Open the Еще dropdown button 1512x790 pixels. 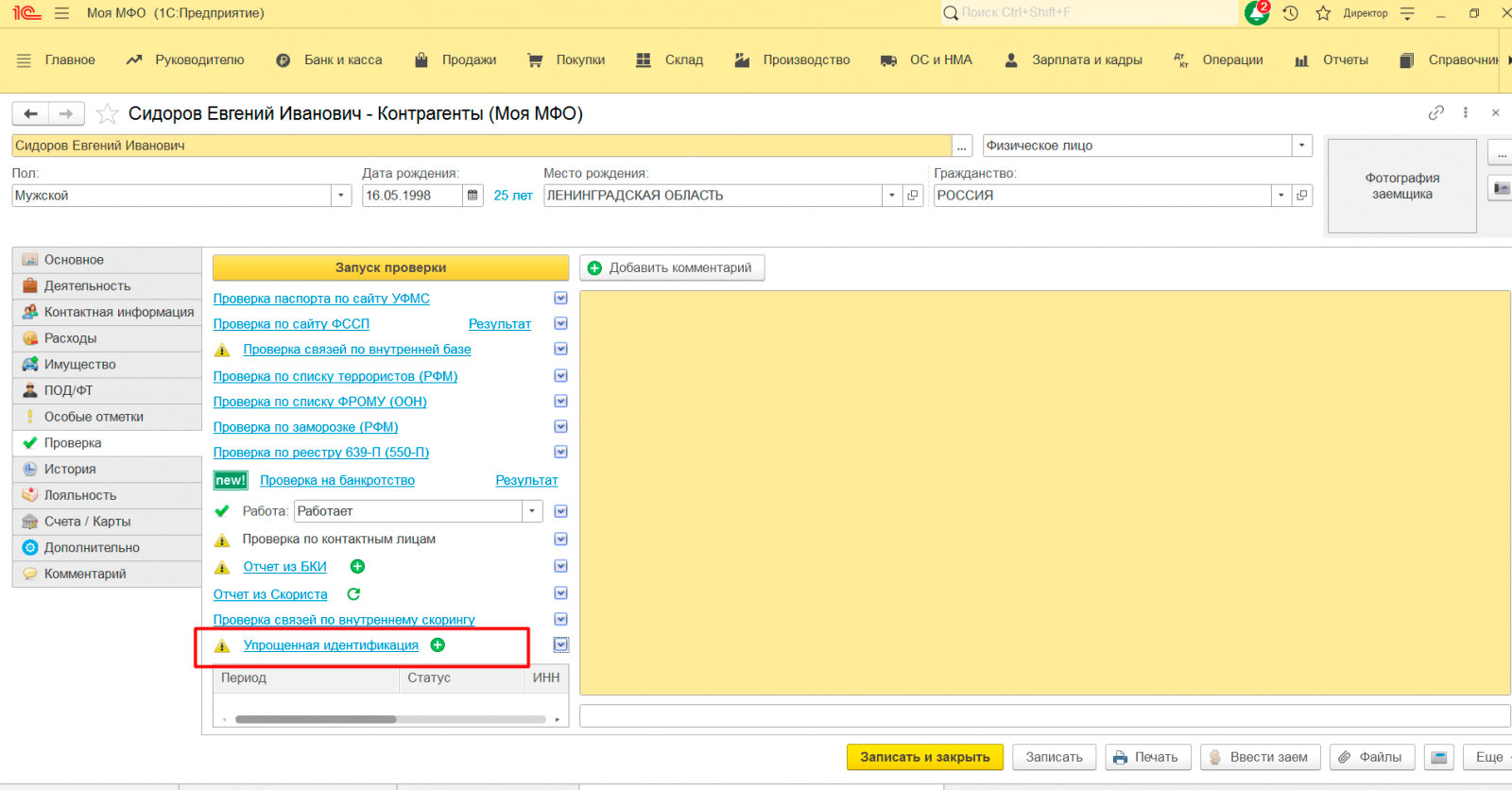(1488, 757)
